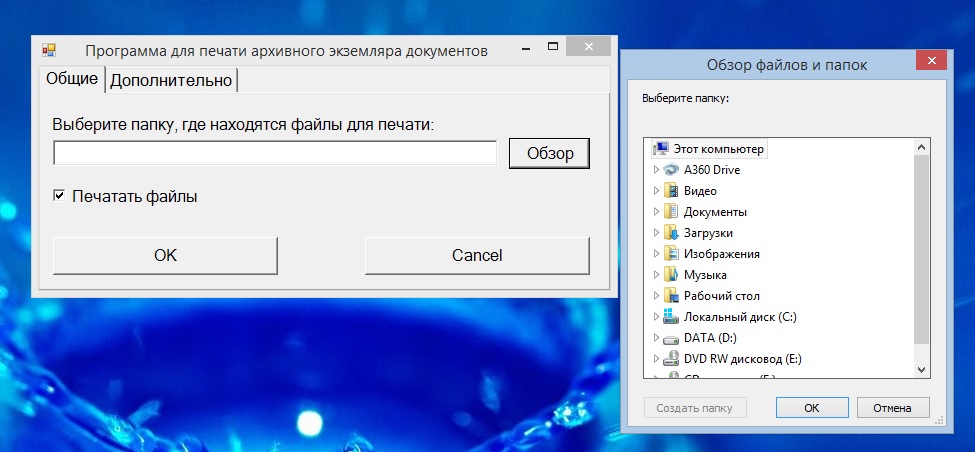Select the Видео text label
This screenshot has width=975, height=452.
coord(700,191)
